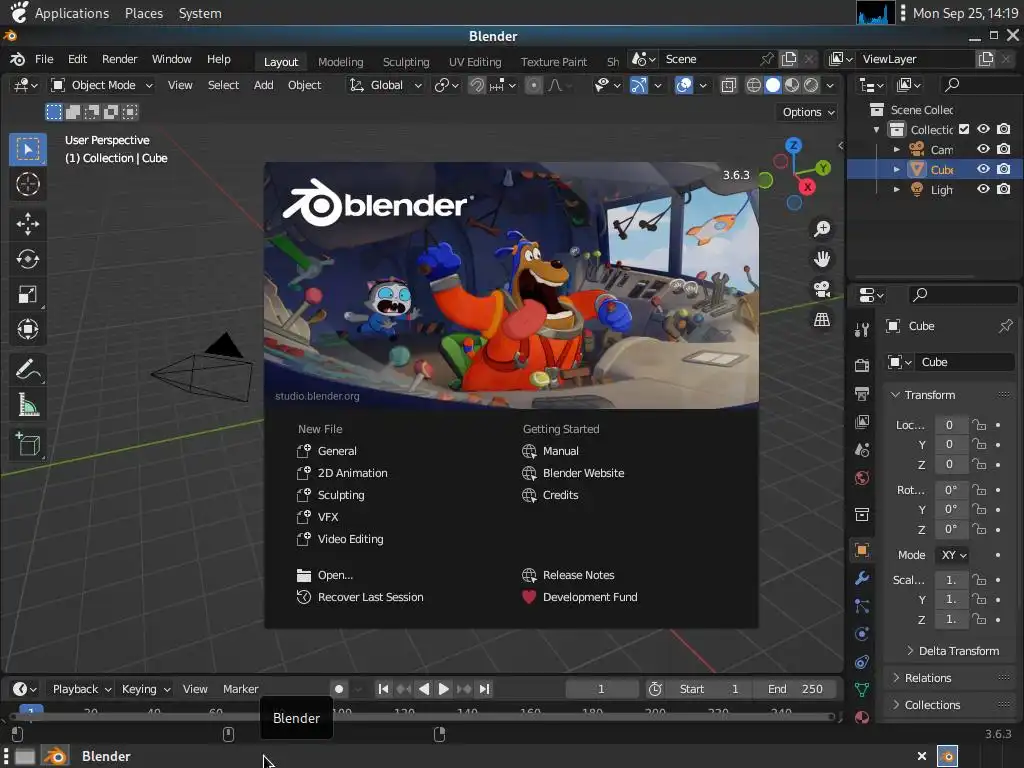The width and height of the screenshot is (1024, 768).
Task: Open the Render properties tab
Action: (862, 365)
